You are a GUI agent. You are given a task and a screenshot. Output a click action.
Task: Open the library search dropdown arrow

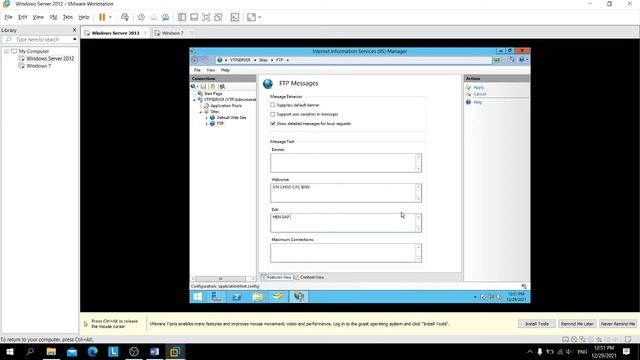(x=75, y=40)
